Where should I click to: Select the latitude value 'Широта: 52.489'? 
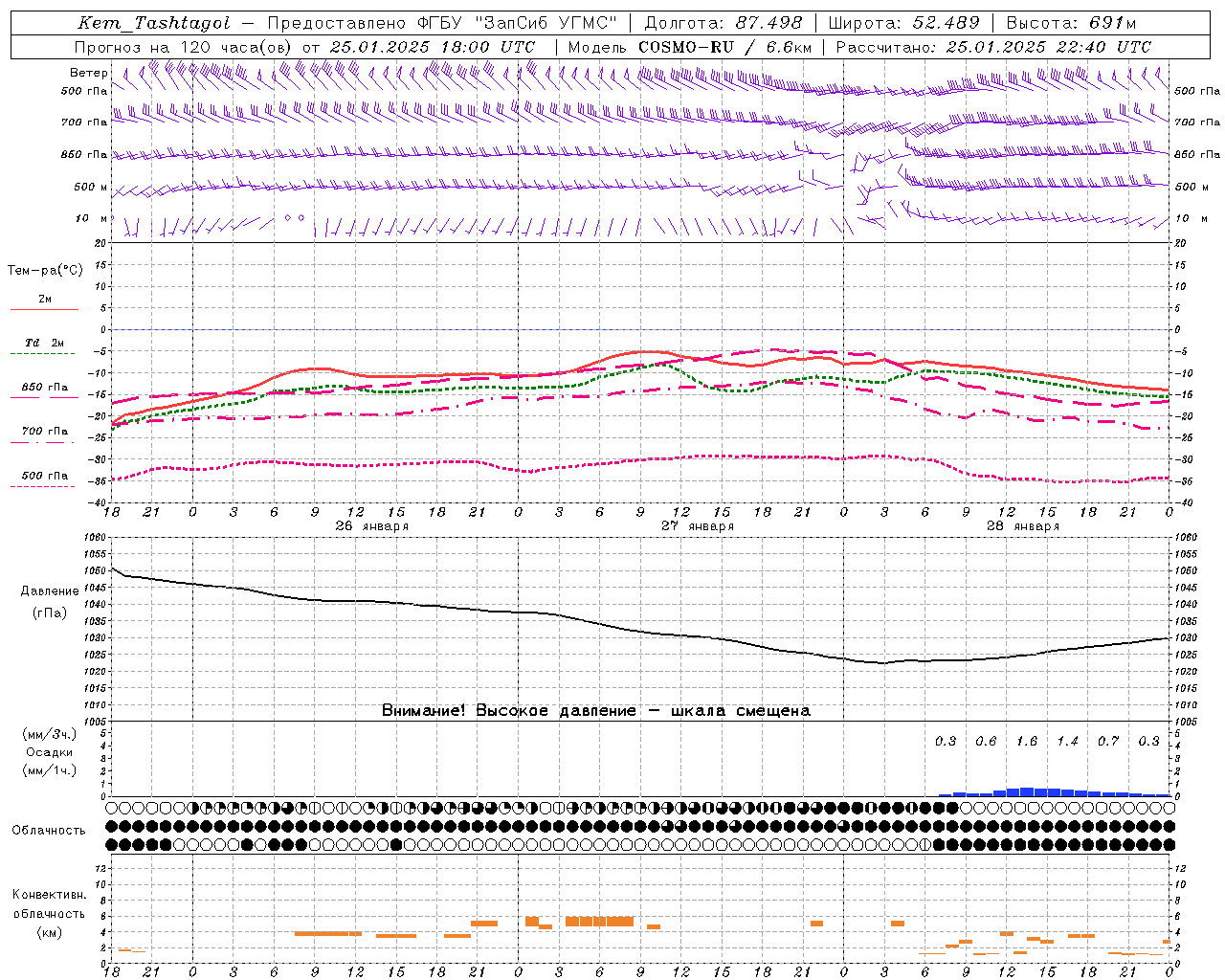click(903, 23)
